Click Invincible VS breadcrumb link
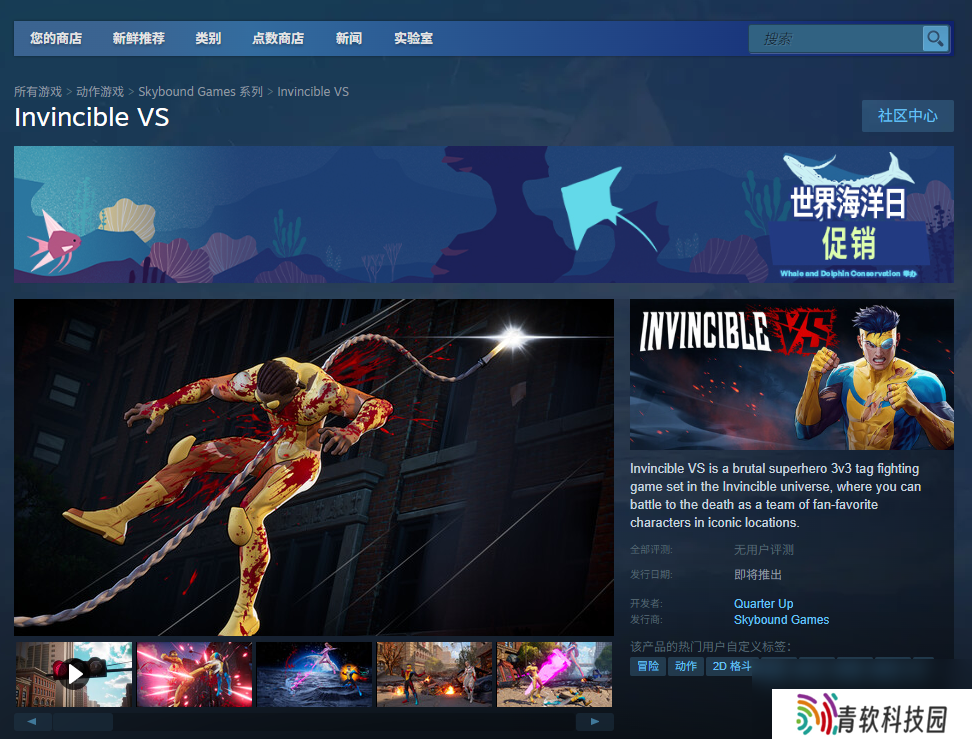This screenshot has width=972, height=739. point(313,92)
